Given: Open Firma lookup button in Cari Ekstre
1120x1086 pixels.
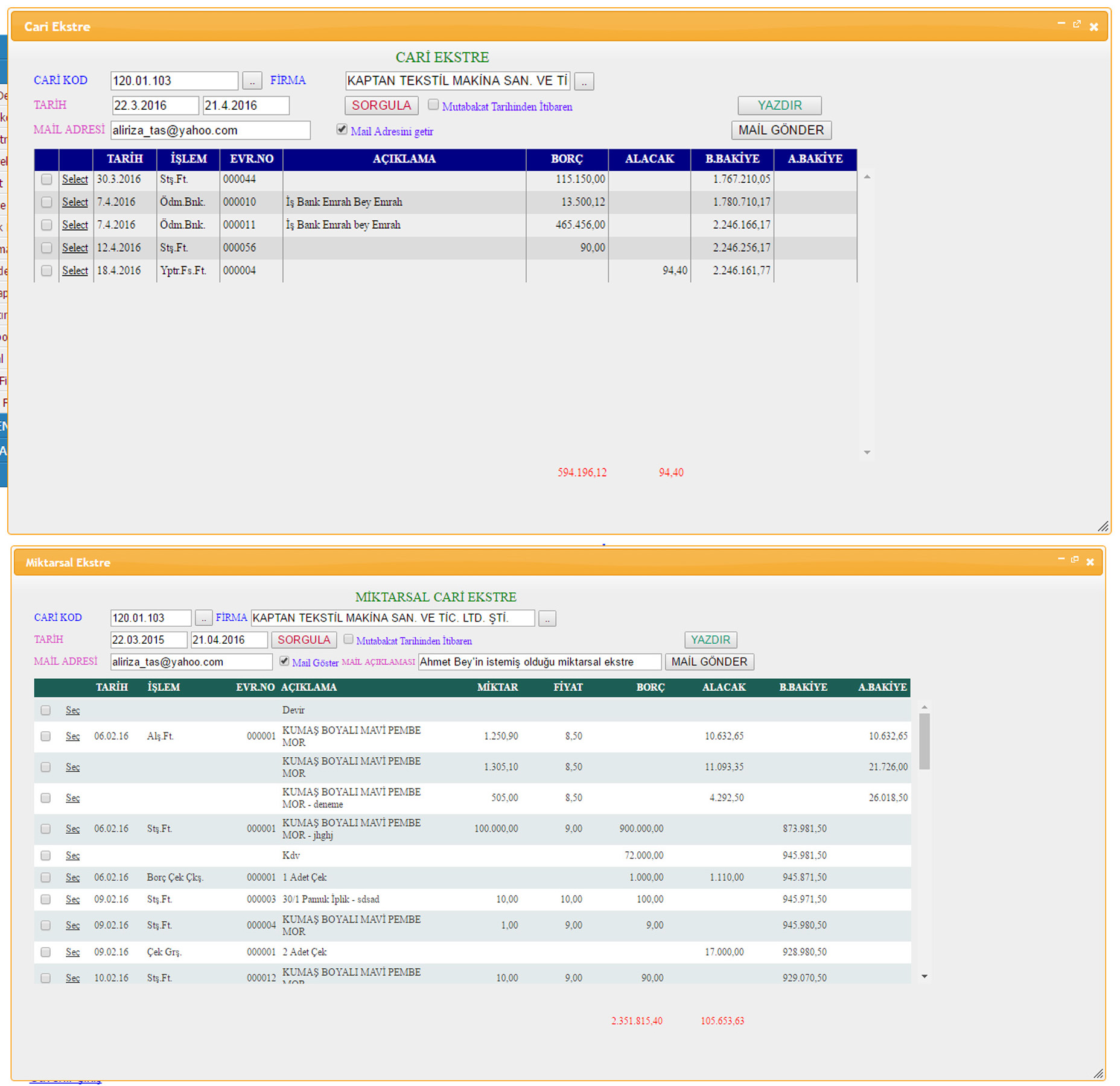Looking at the screenshot, I should click(584, 81).
